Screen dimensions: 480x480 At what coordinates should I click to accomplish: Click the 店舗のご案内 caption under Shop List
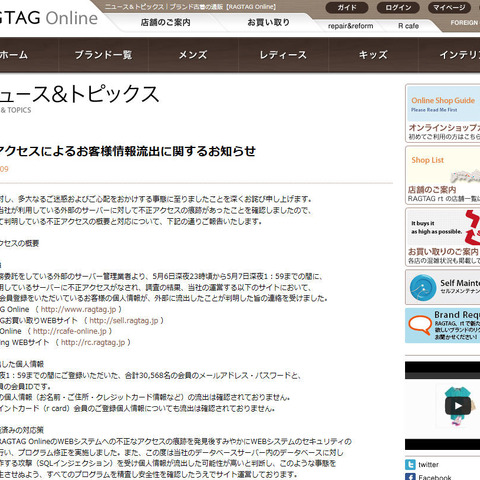click(x=432, y=190)
